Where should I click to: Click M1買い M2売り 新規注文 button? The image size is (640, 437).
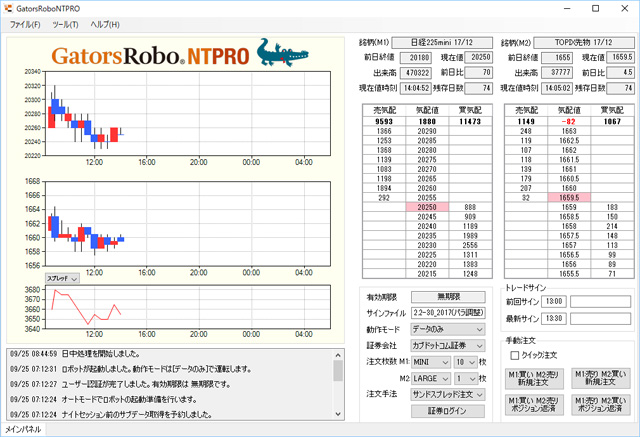pyautogui.click(x=534, y=378)
